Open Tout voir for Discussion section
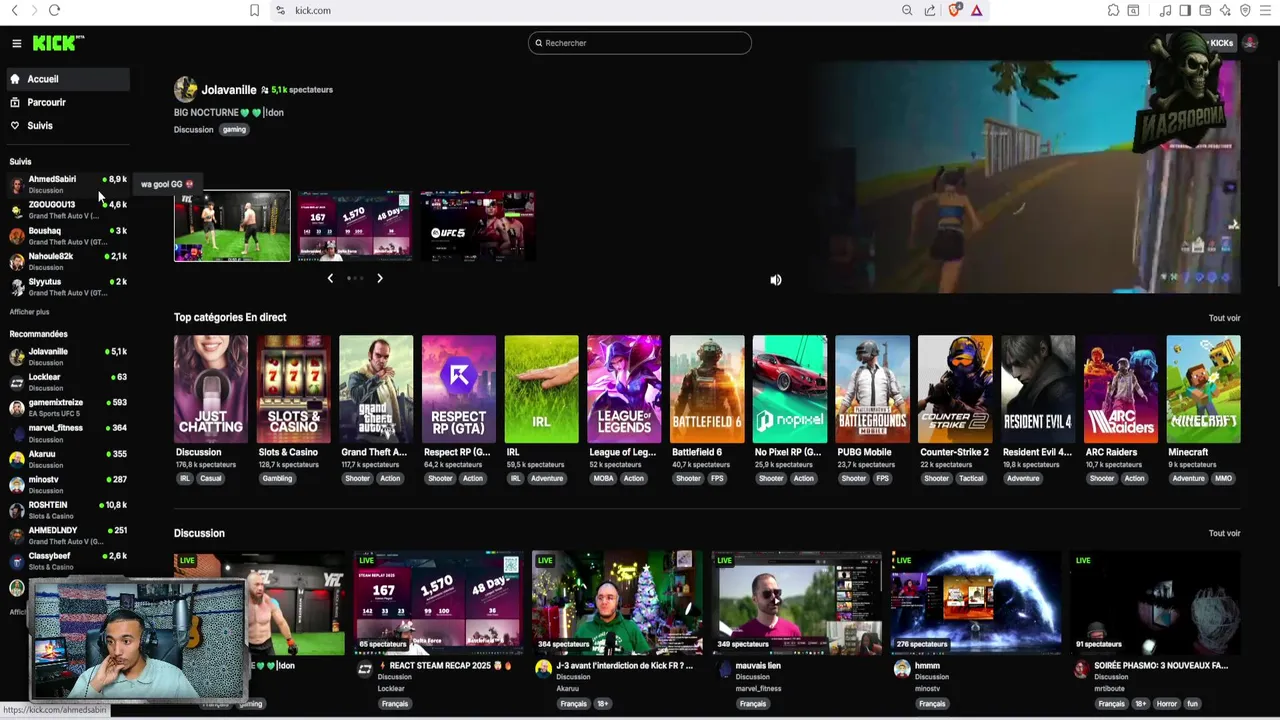 (1224, 533)
